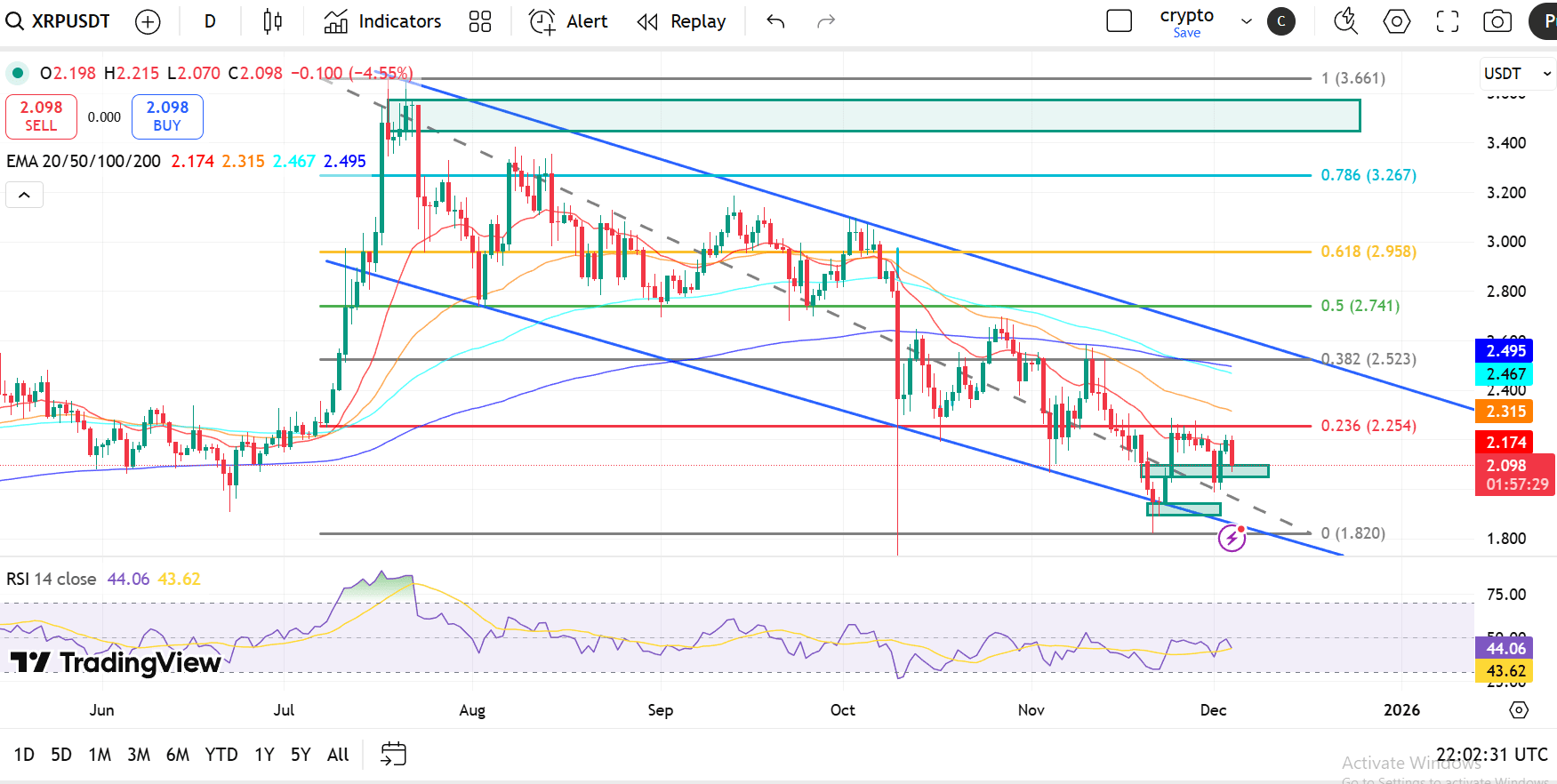Redo the chart action
Viewport: 1557px width, 784px height.
tap(826, 21)
